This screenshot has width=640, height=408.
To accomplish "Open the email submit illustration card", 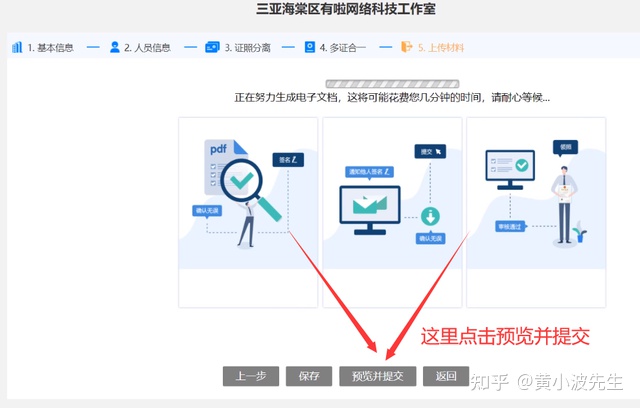I will 392,212.
